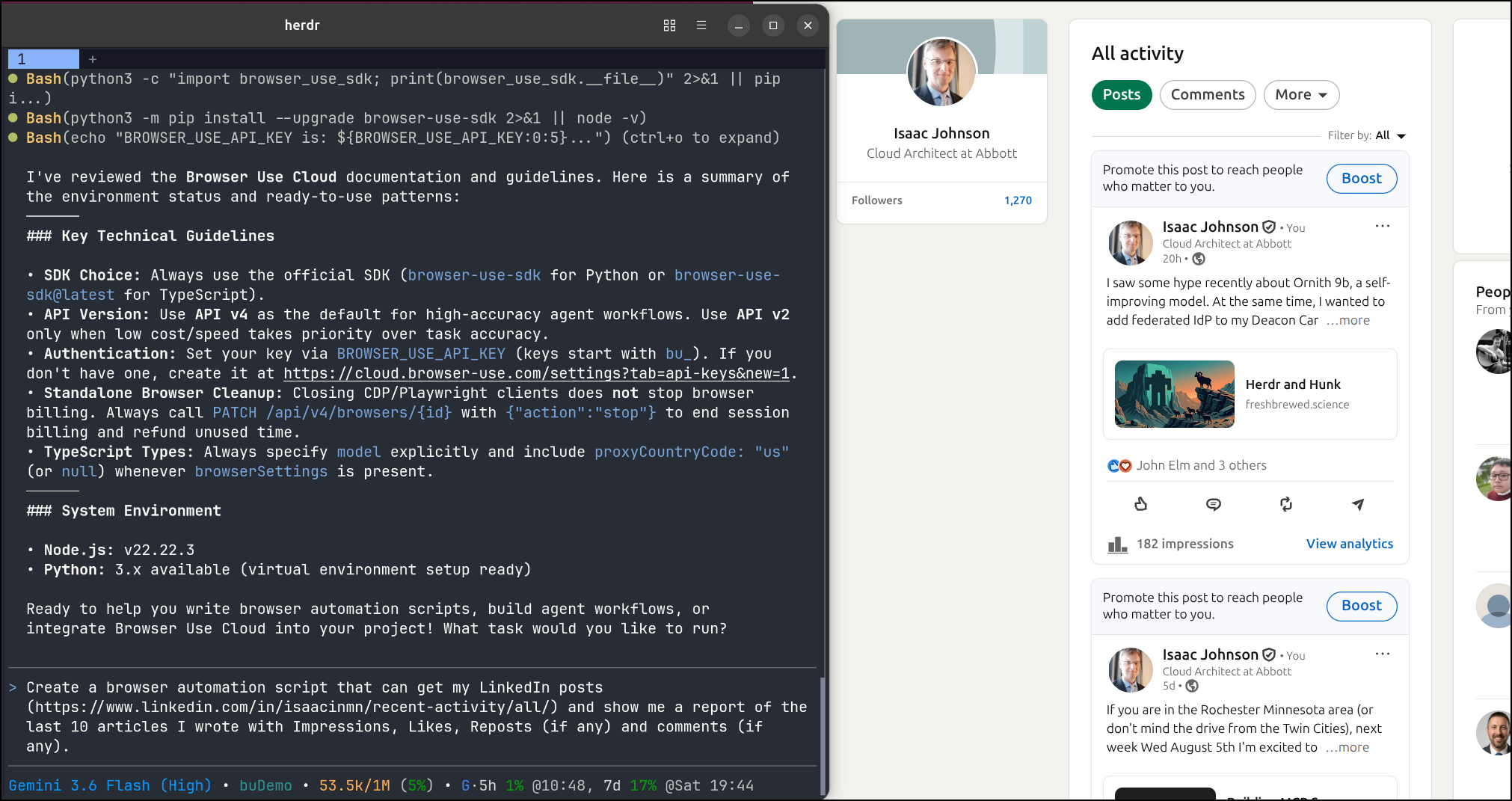This screenshot has width=1512, height=801.
Task: Open the Filter by All dropdown
Action: point(1367,135)
